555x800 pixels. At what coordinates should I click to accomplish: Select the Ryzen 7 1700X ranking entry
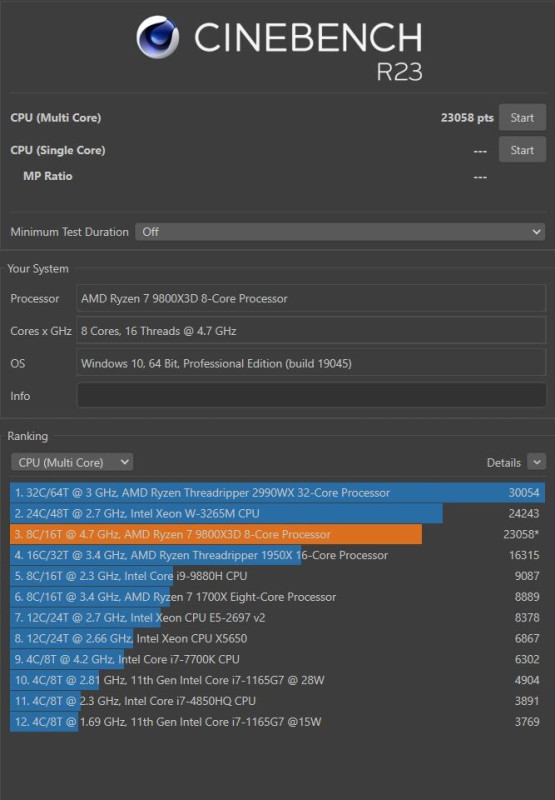coord(277,597)
